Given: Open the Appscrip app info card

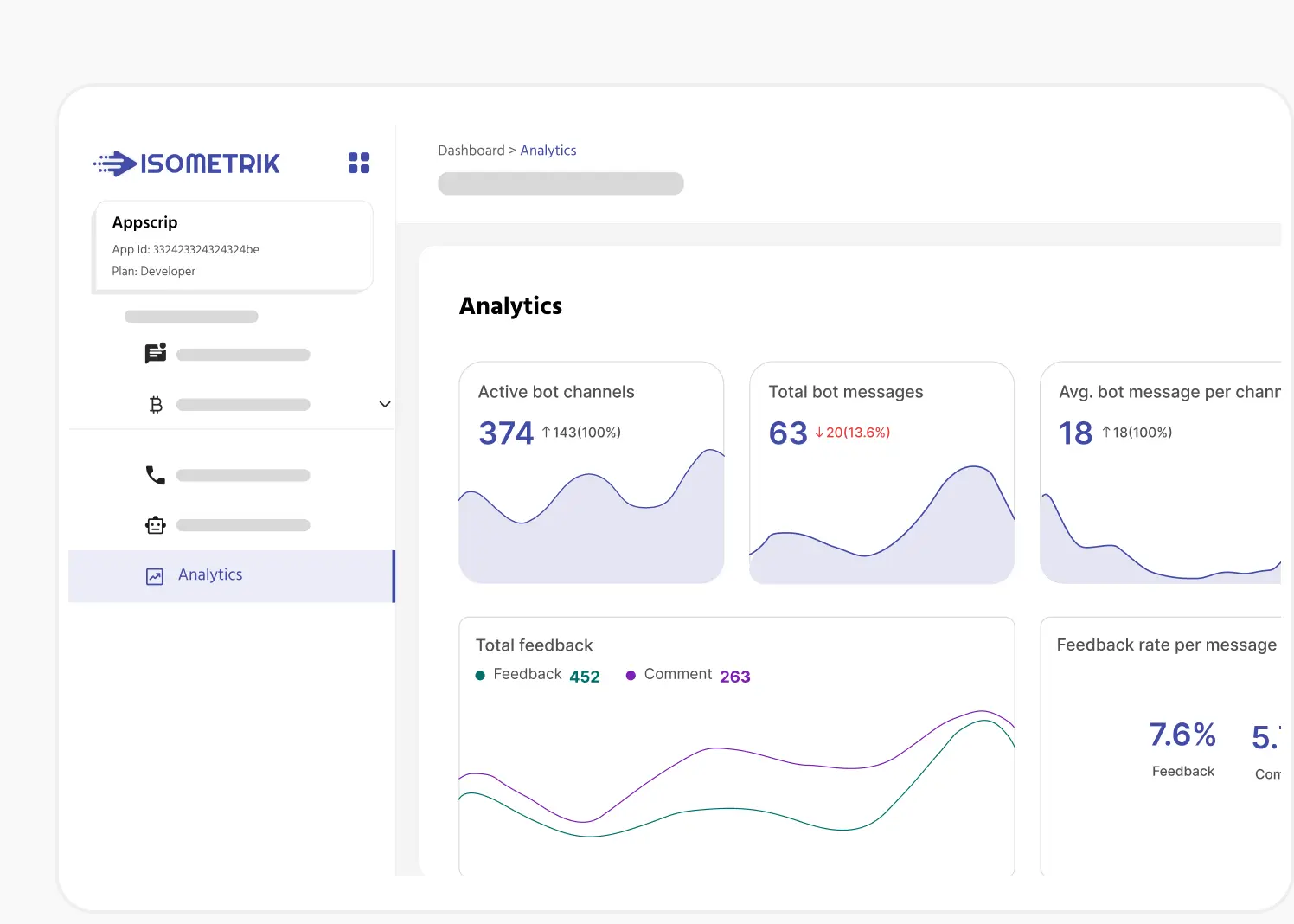Looking at the screenshot, I should [233, 247].
